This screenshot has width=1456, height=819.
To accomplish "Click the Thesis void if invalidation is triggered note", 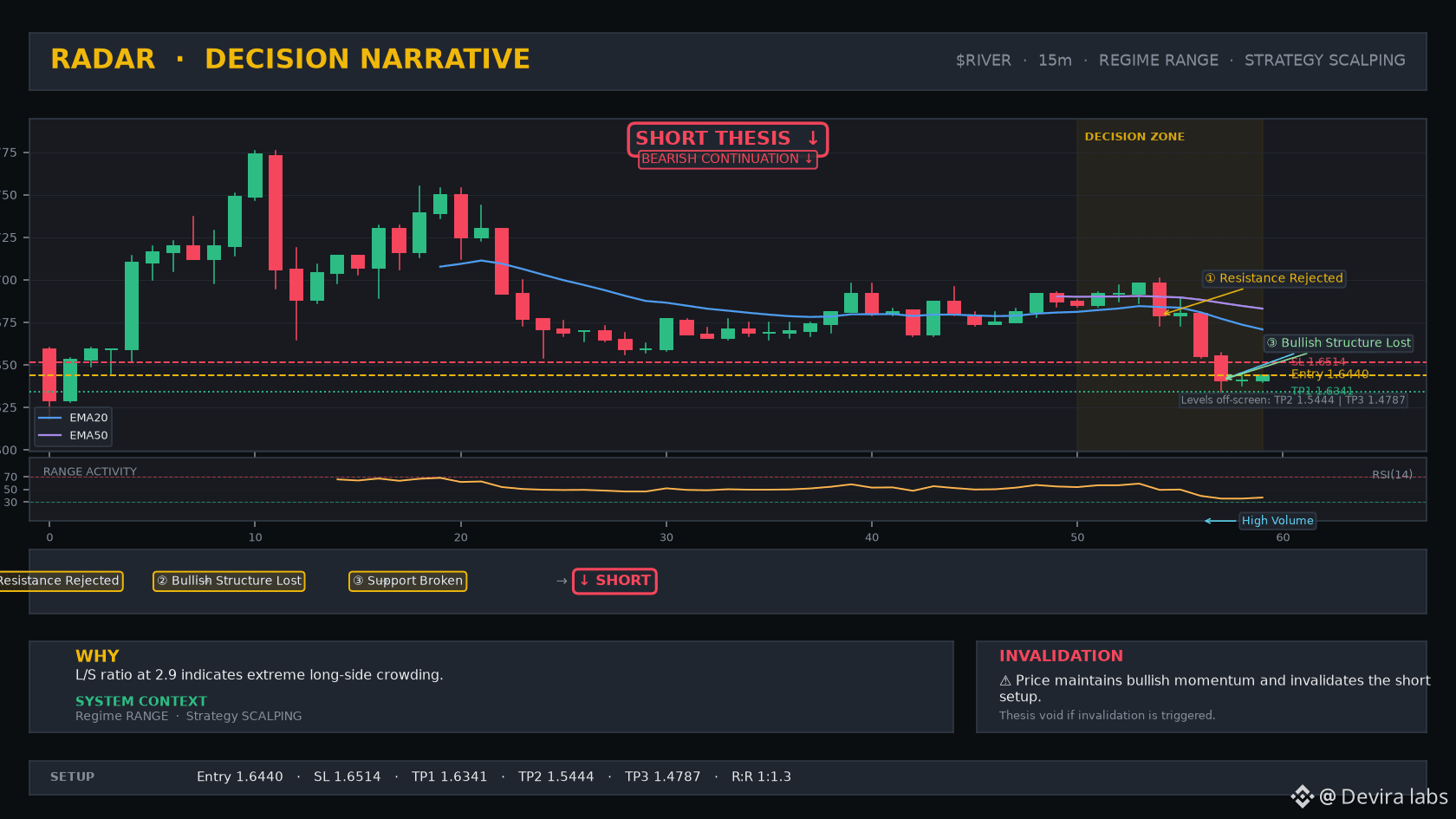I will [1107, 715].
